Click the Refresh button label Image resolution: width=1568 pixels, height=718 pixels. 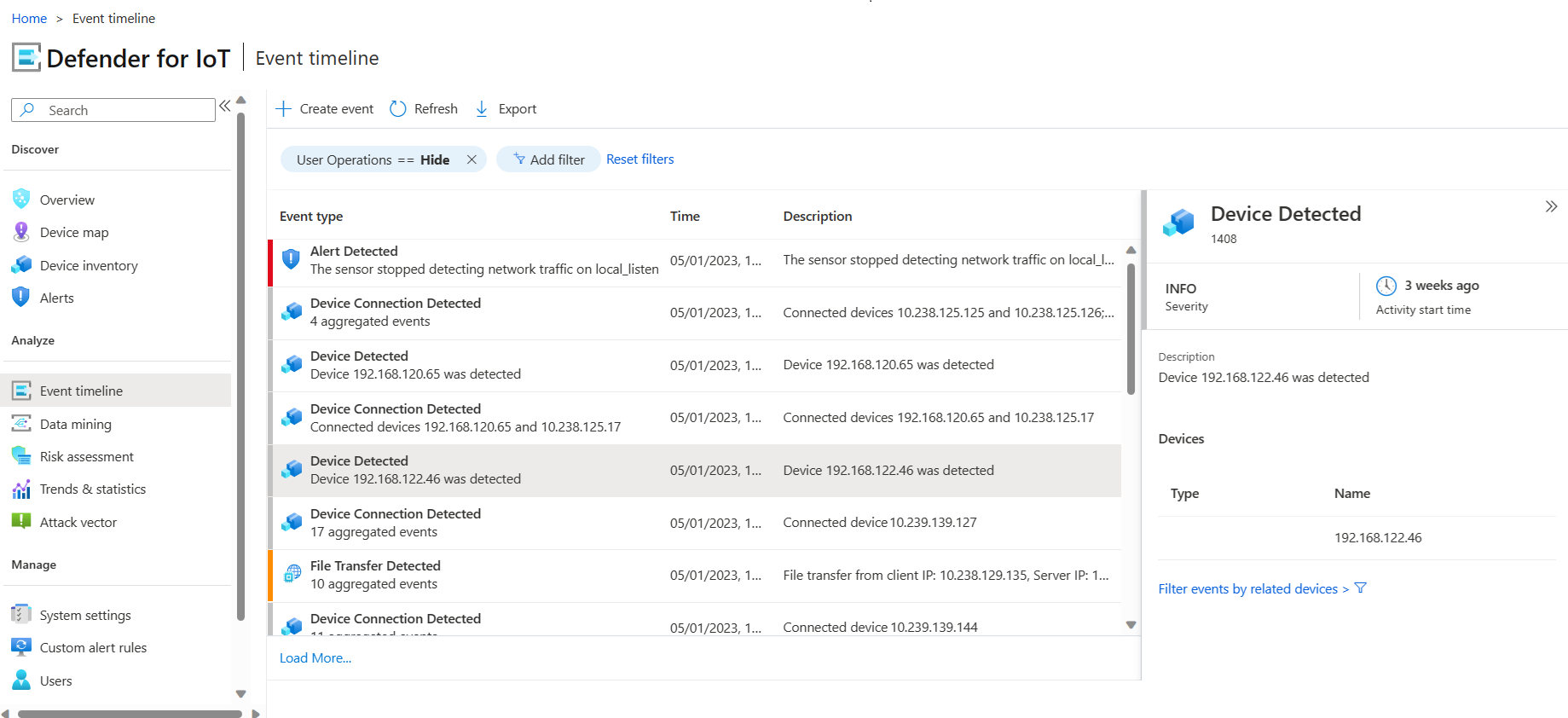tap(436, 109)
